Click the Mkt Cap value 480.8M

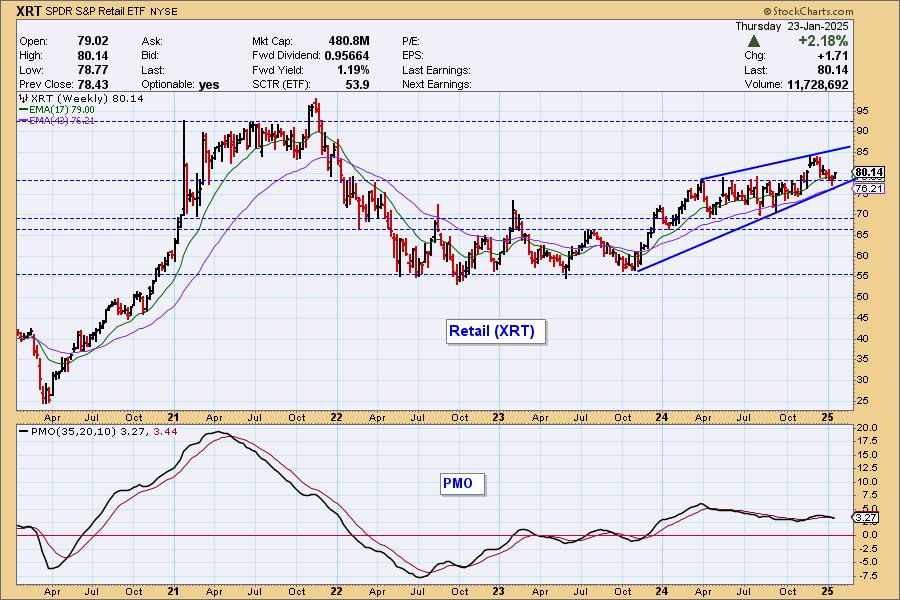(x=348, y=41)
